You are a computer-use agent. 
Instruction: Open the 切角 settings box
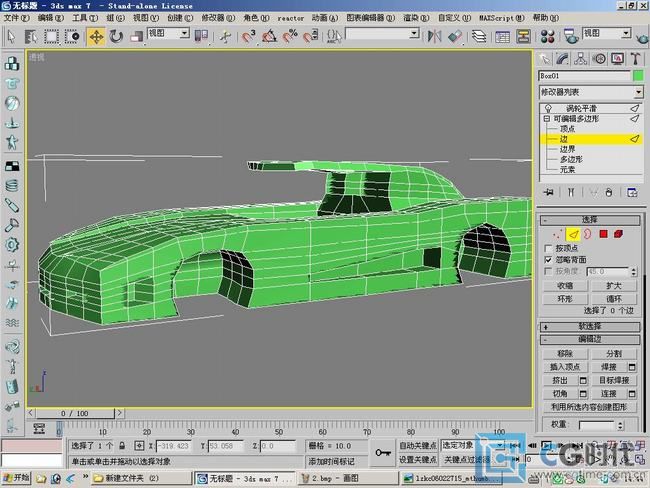point(583,393)
